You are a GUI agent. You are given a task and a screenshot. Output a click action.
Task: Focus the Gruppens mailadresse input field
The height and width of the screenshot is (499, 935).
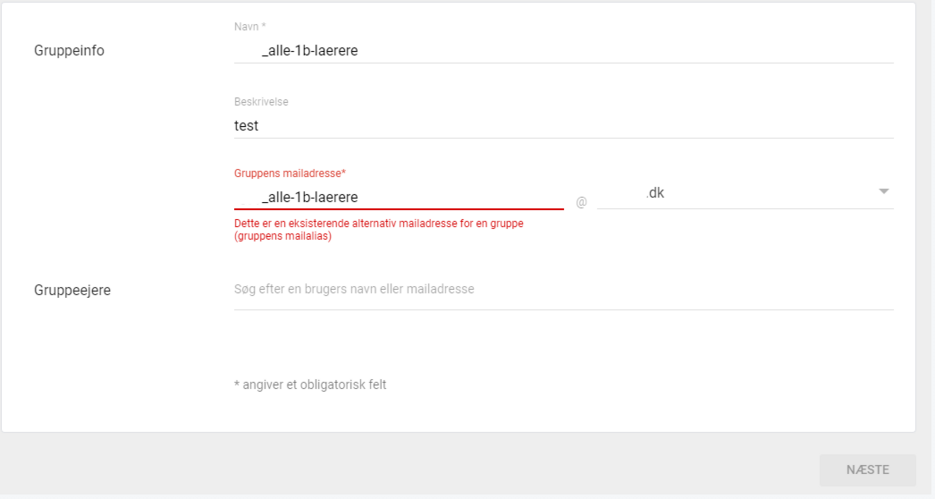pyautogui.click(x=398, y=197)
